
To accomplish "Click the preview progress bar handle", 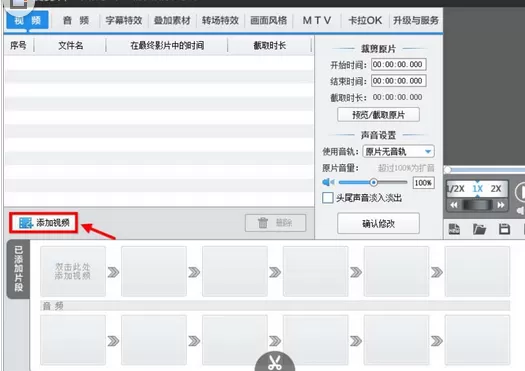I will pyautogui.click(x=448, y=170).
